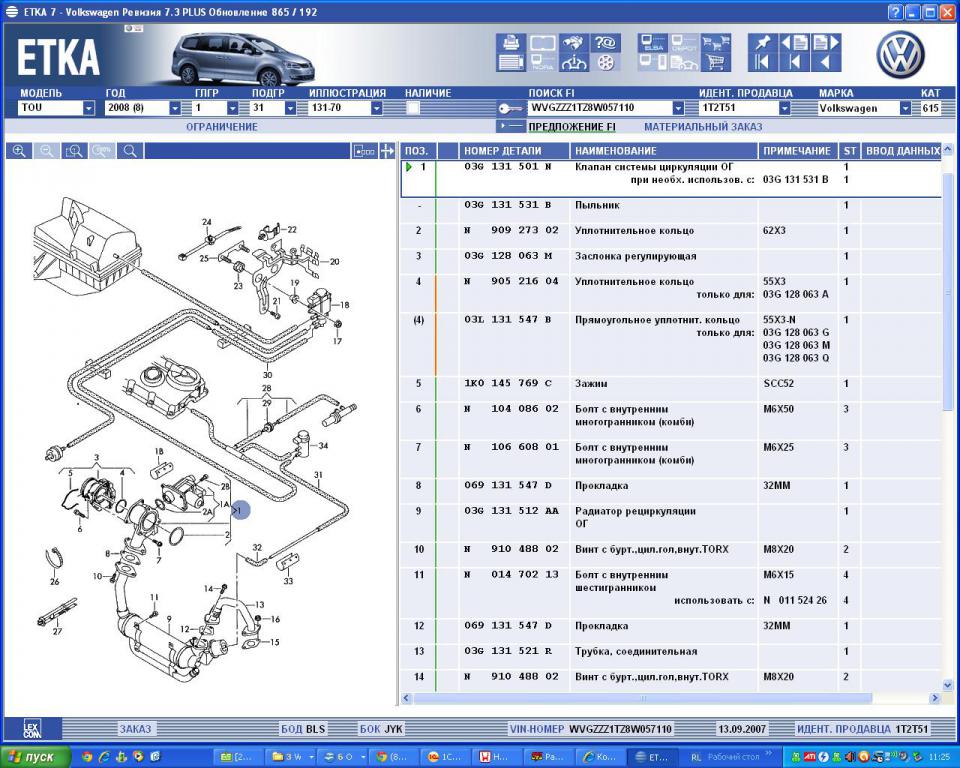Open the Иллюстрация dropdown
The height and width of the screenshot is (768, 960).
click(x=377, y=108)
